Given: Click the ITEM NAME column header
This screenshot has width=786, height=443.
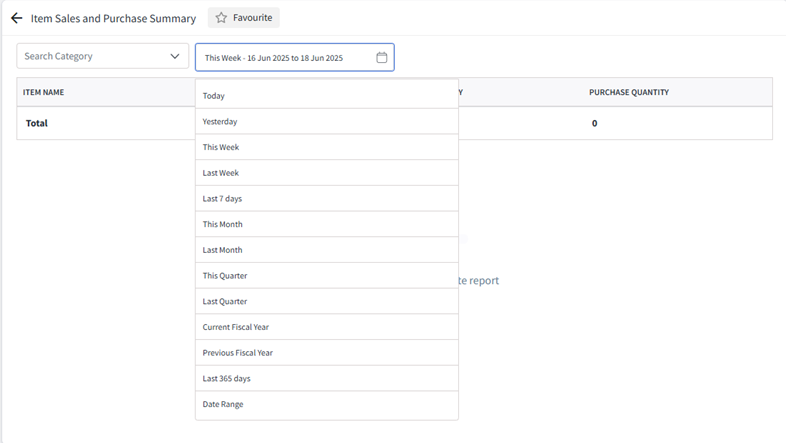Looking at the screenshot, I should pyautogui.click(x=43, y=92).
